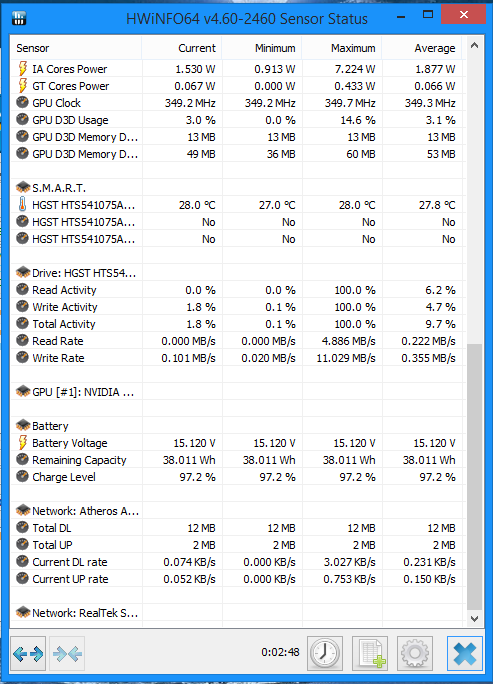
Task: Select the Battery Voltage lightning icon
Action: point(23,442)
